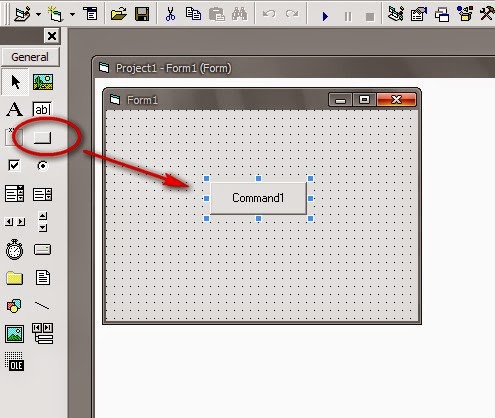Click the Open Project folder icon
Image resolution: width=495 pixels, height=418 pixels.
pos(119,14)
